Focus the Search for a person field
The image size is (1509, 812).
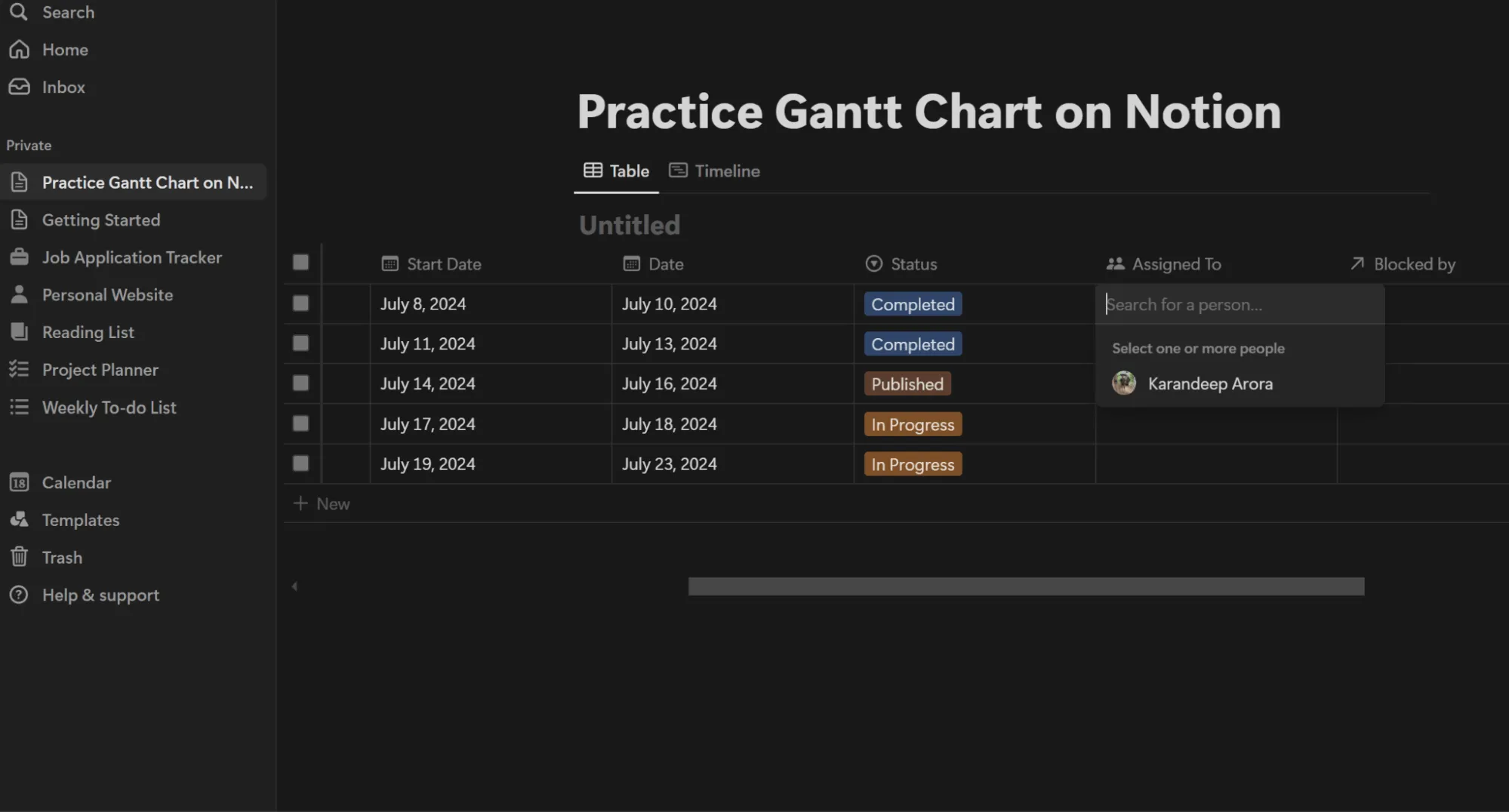[1240, 305]
